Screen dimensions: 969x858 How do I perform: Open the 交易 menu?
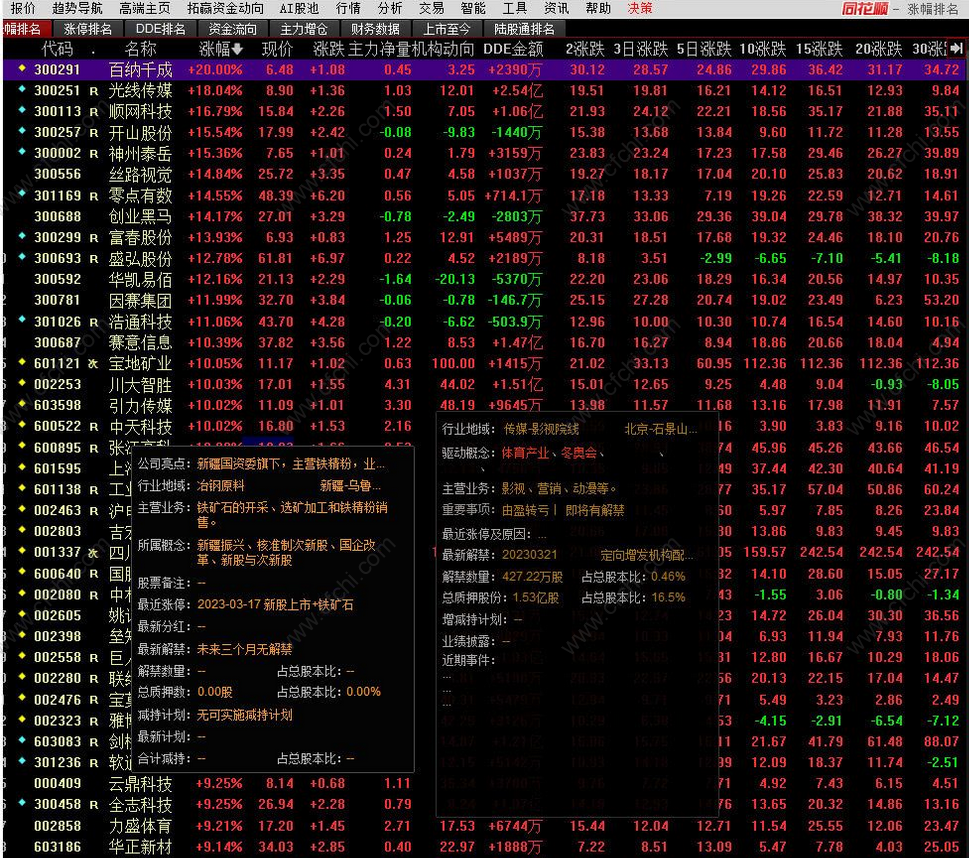pyautogui.click(x=431, y=8)
